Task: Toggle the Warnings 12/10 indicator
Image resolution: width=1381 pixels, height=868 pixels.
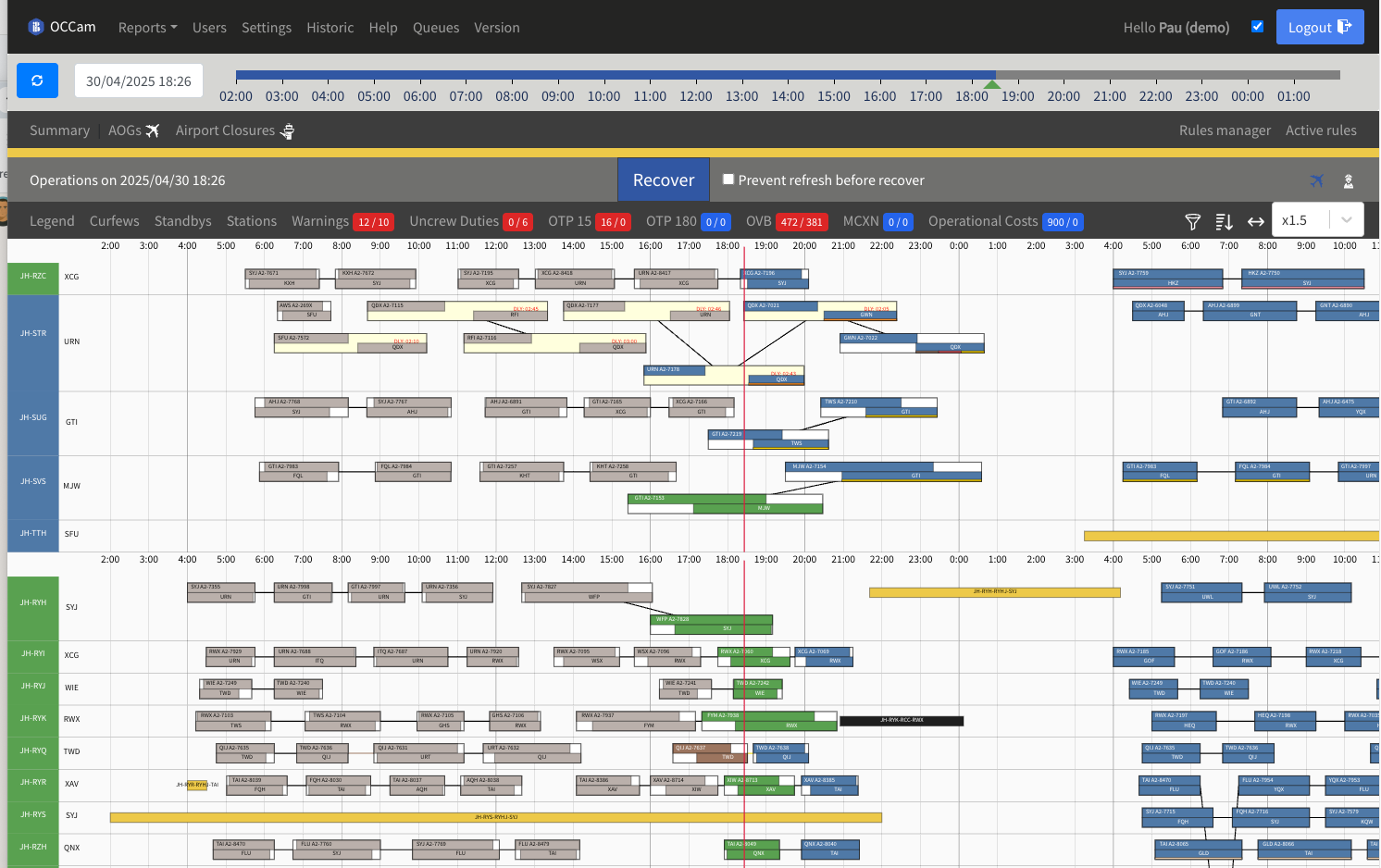Action: coord(374,221)
